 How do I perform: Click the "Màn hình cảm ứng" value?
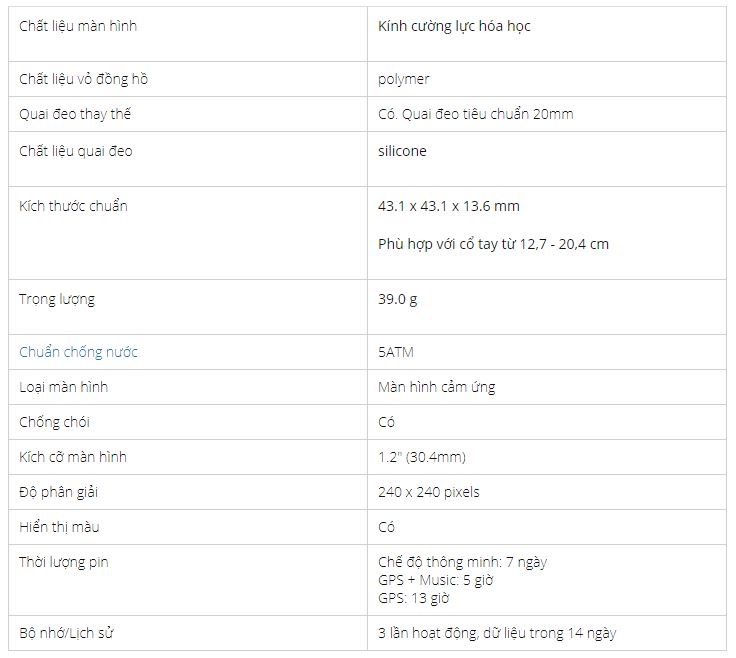tap(437, 387)
